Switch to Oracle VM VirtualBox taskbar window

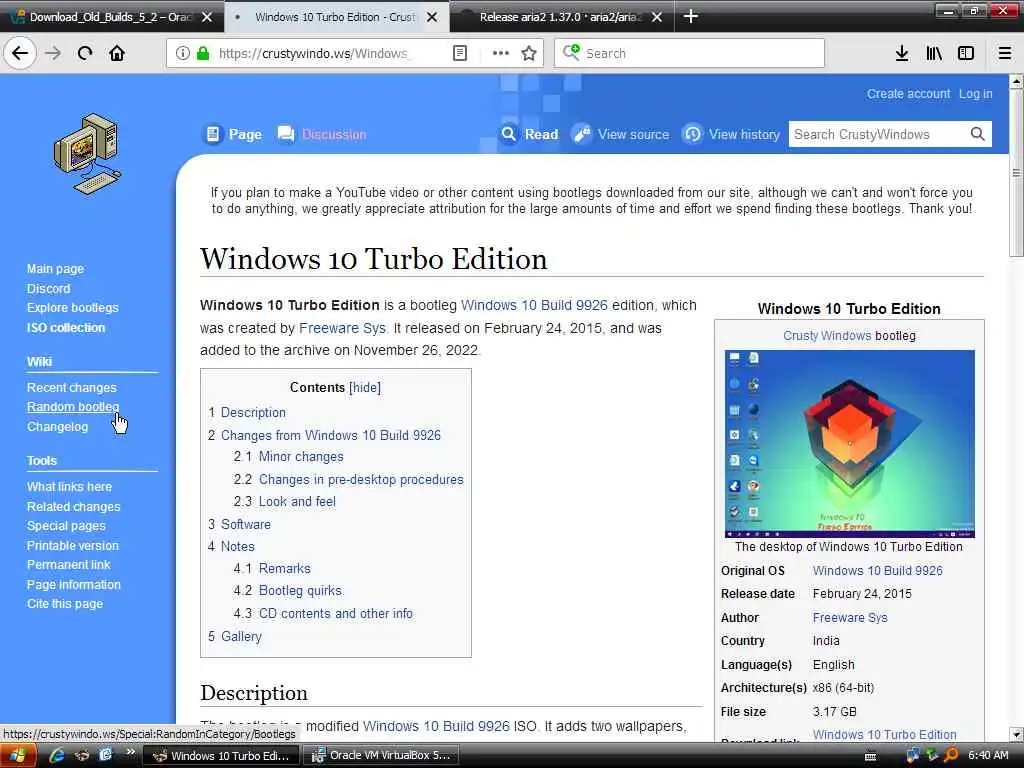click(x=383, y=756)
